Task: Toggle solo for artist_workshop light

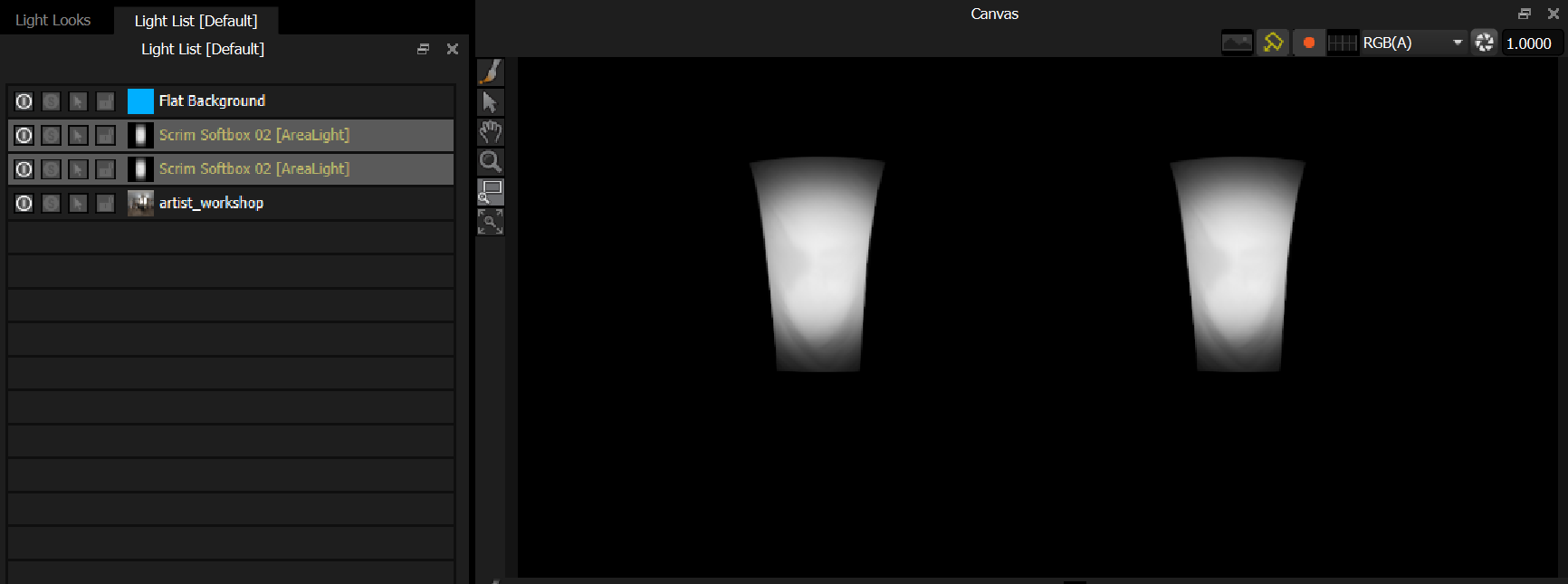Action: [x=52, y=203]
